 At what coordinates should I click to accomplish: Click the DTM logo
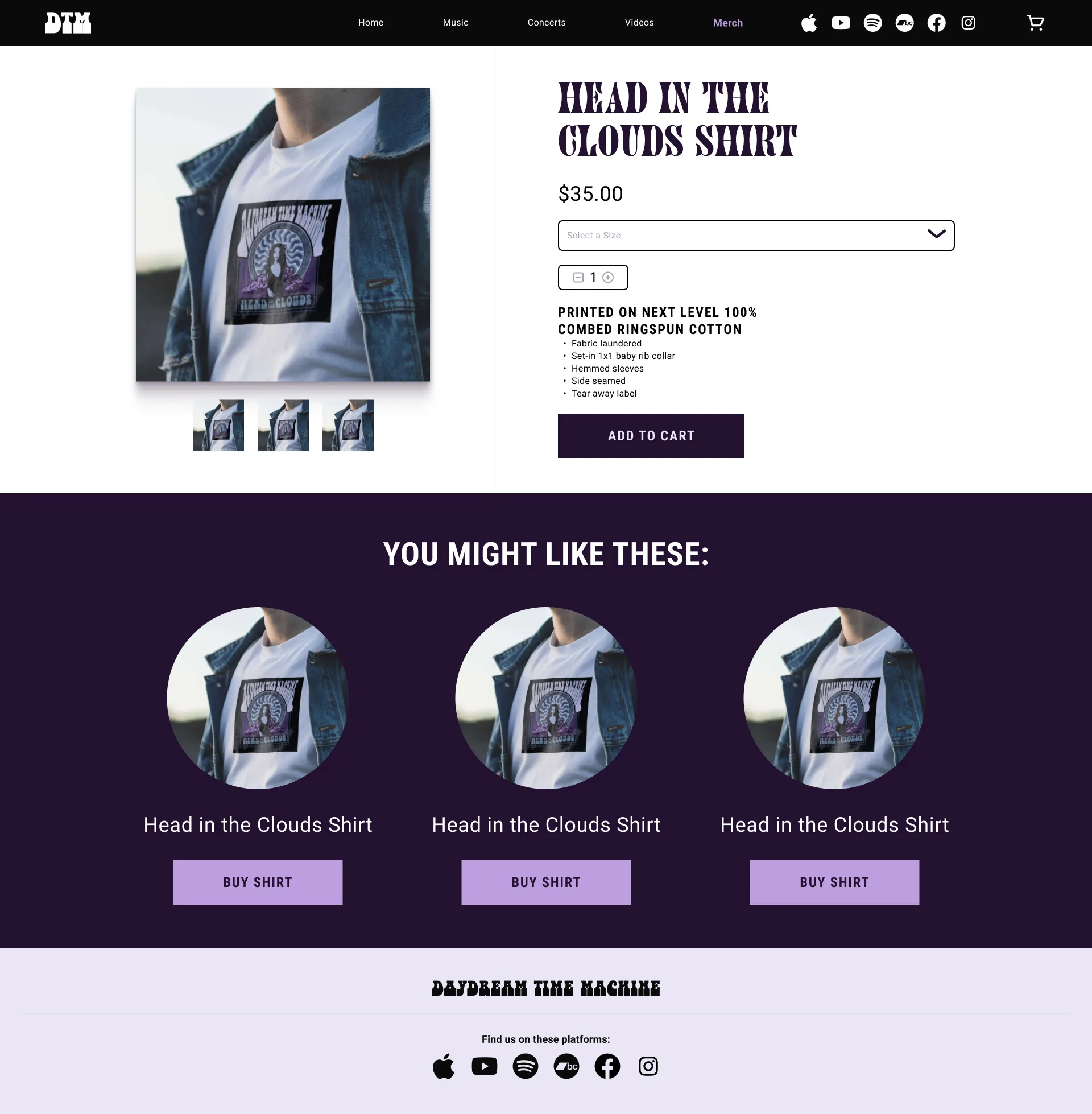coord(68,23)
